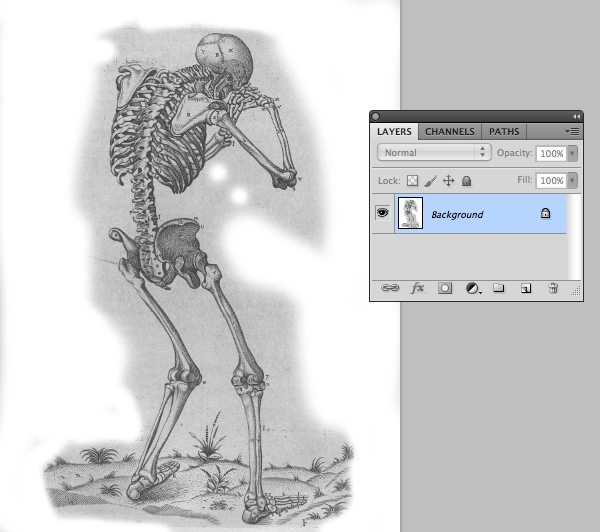Switch to the Channels tab
Image resolution: width=600 pixels, height=532 pixels.
[x=450, y=132]
